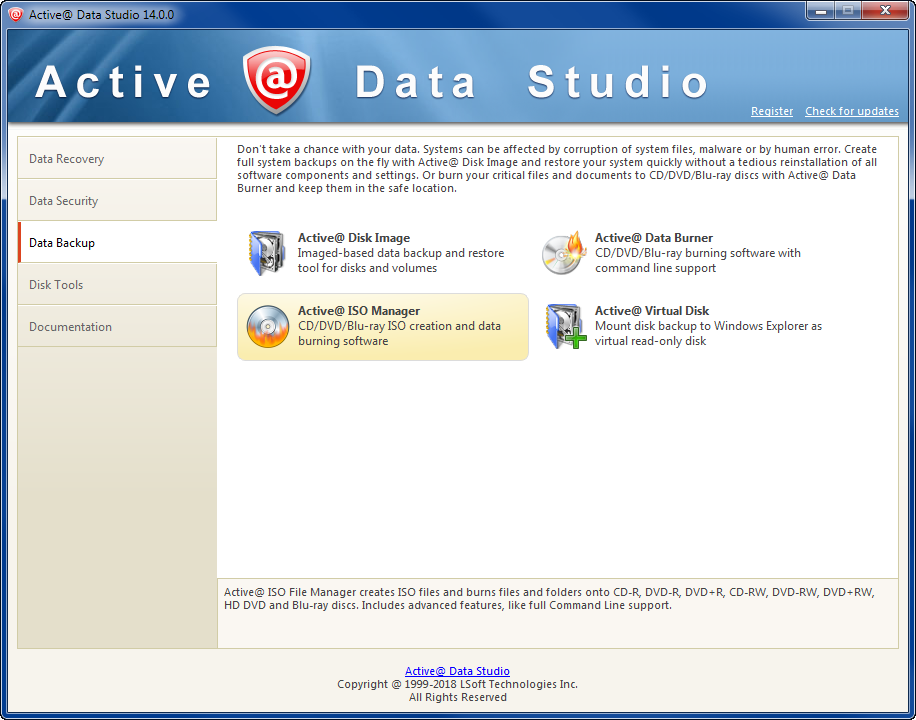Click Check for updates link
Screen dimensions: 916x720
click(x=852, y=111)
